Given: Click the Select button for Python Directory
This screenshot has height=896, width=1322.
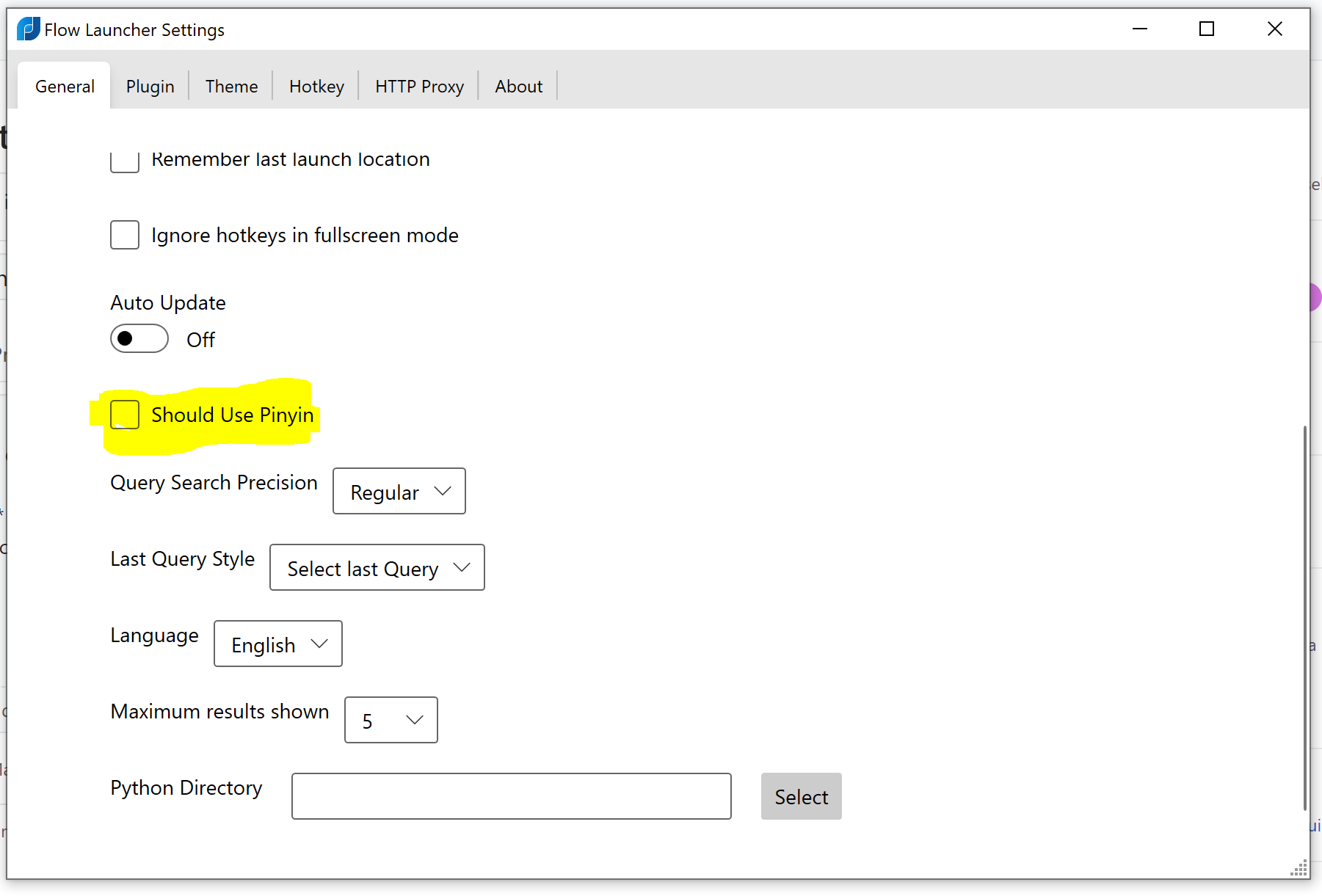Looking at the screenshot, I should 802,796.
